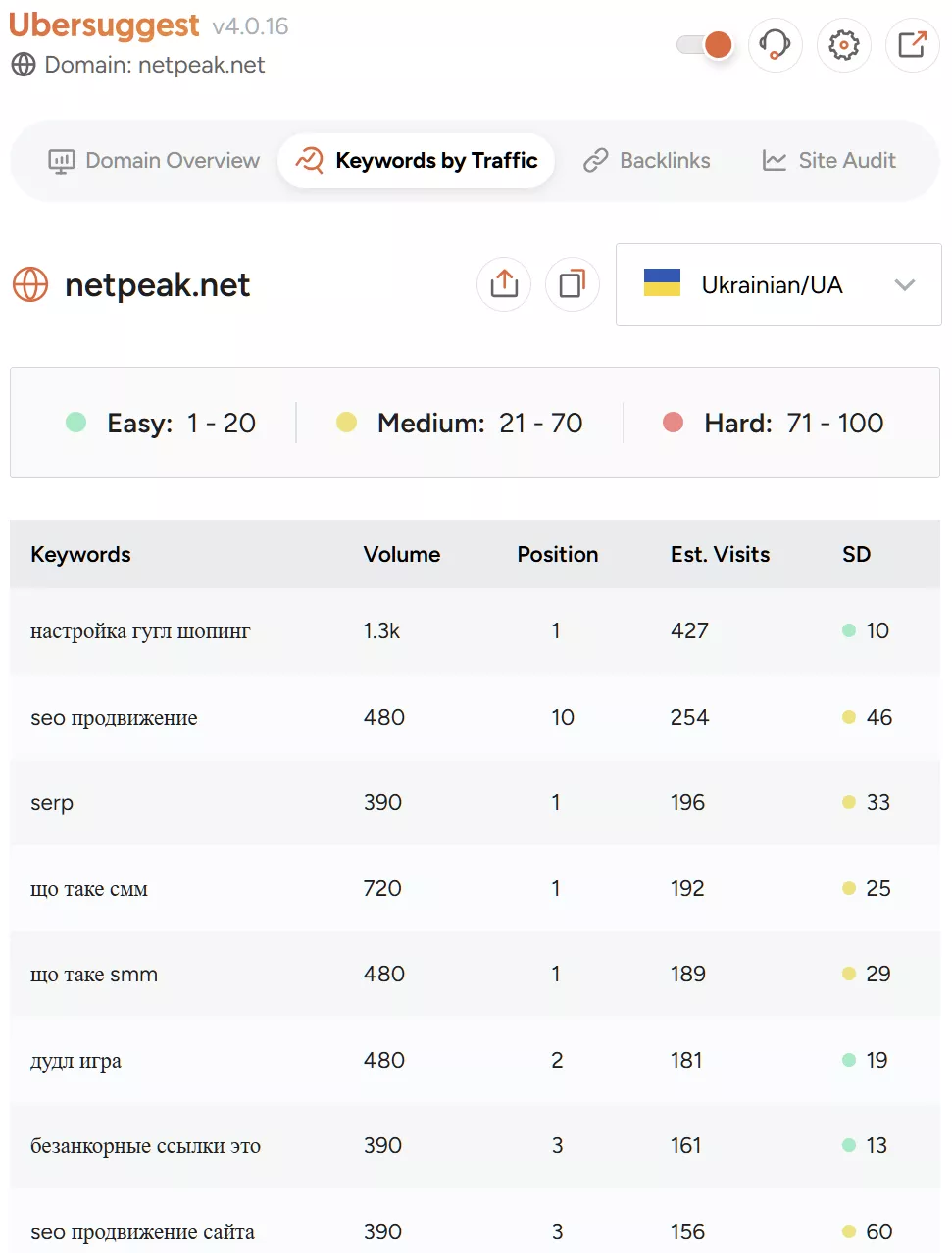Click the yellow SD dot next to serp
This screenshot has width=952, height=1253.
click(847, 802)
